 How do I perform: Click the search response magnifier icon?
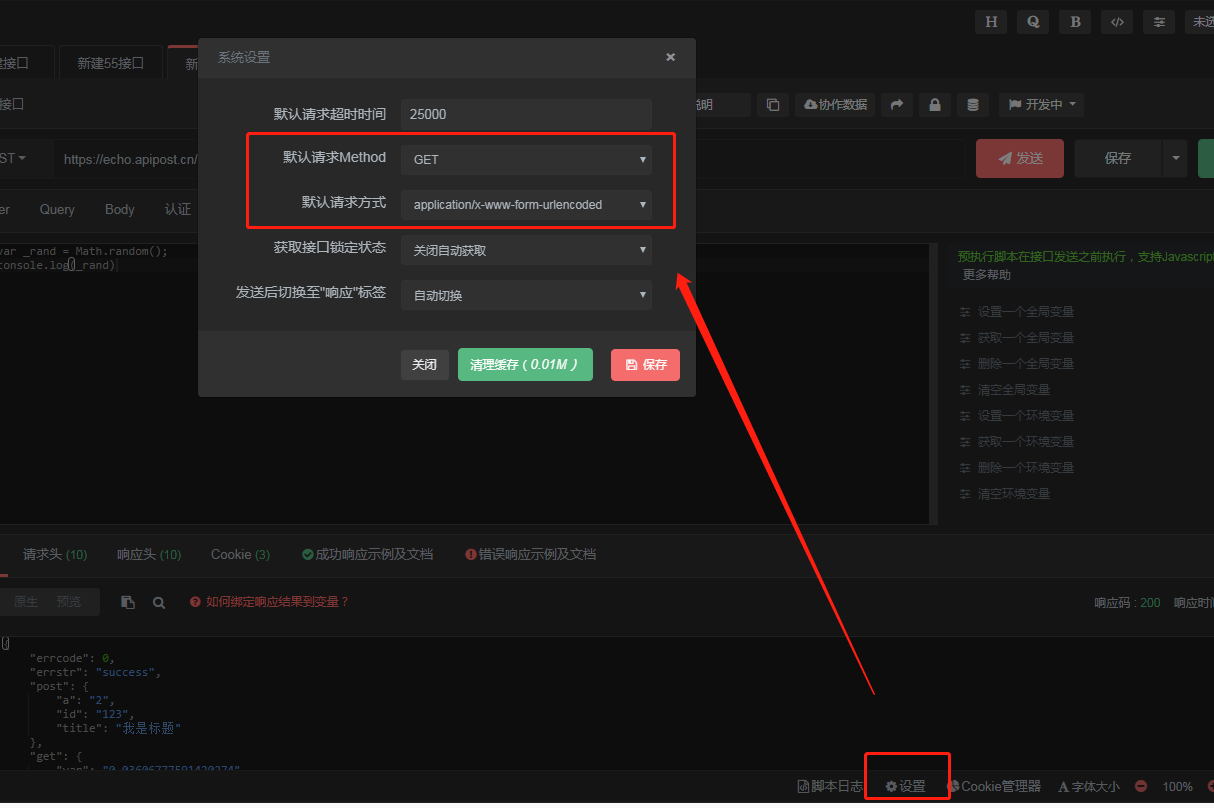(159, 602)
